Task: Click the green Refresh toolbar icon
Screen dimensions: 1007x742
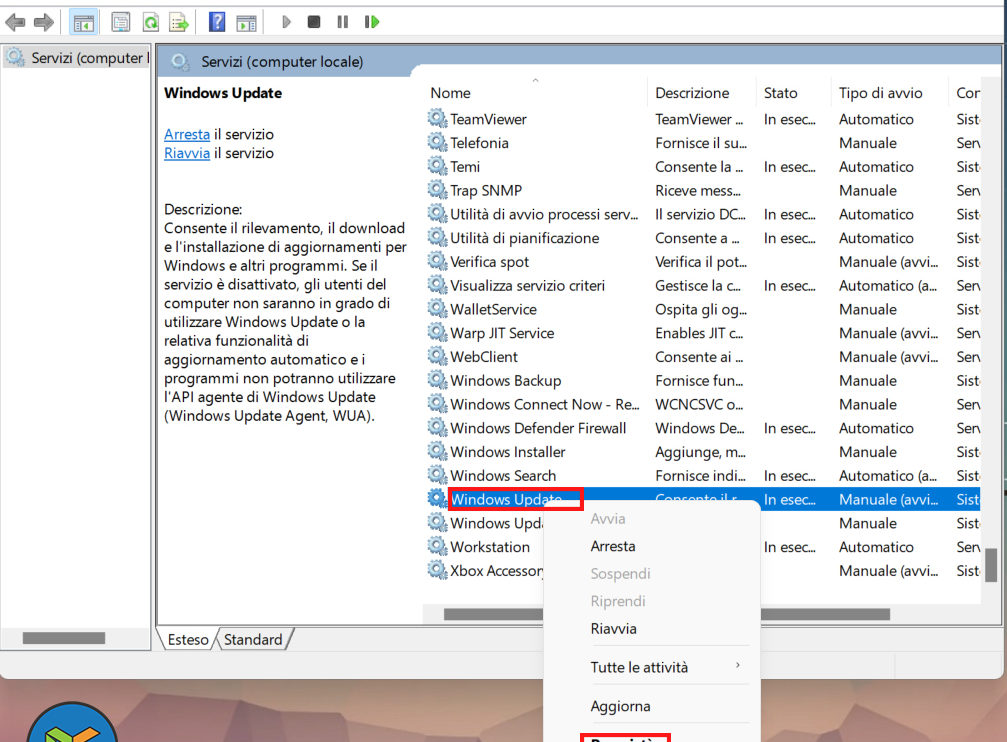Action: click(x=150, y=22)
